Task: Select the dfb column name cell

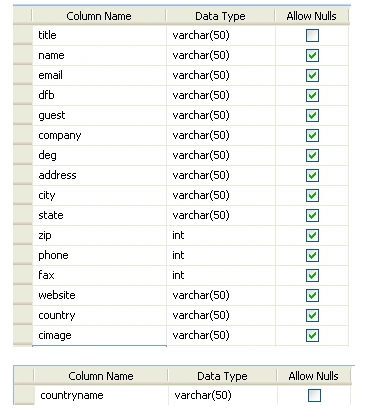Action: tap(99, 95)
